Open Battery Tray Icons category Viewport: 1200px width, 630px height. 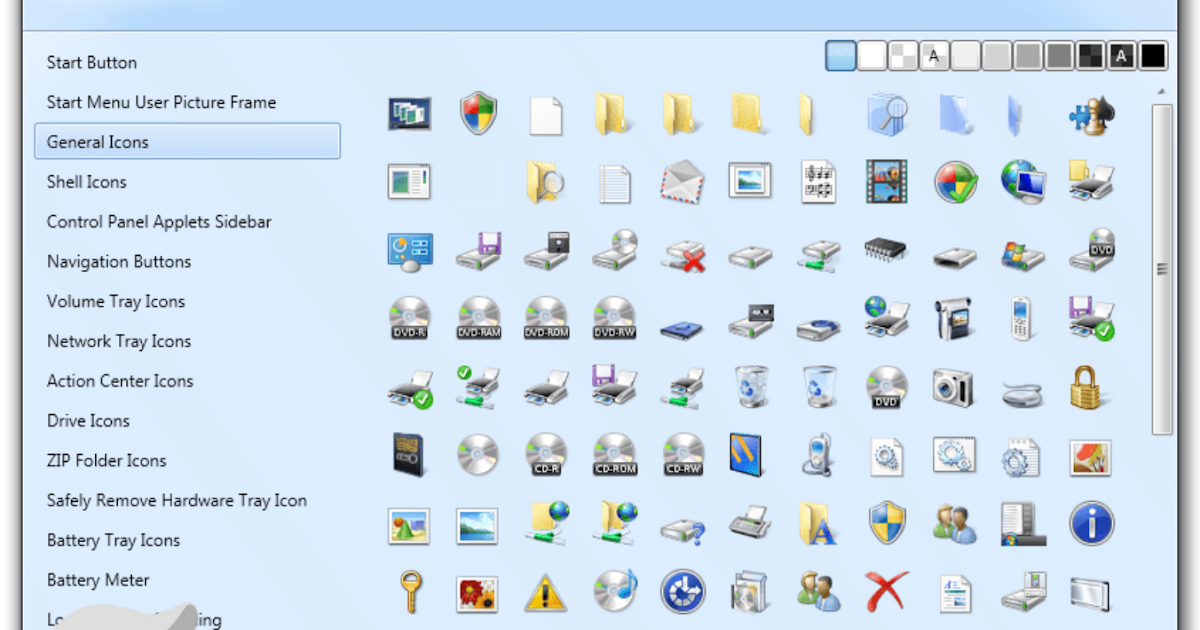[x=113, y=540]
